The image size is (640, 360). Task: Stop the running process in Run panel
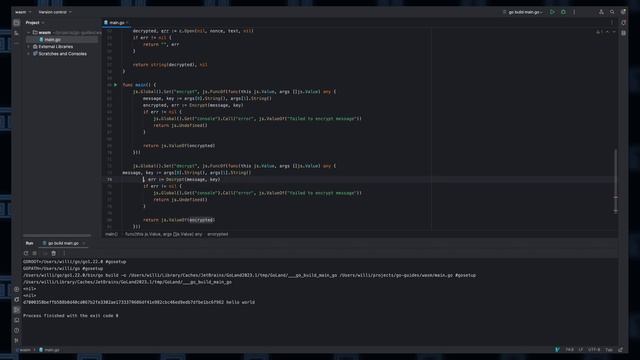point(35,253)
